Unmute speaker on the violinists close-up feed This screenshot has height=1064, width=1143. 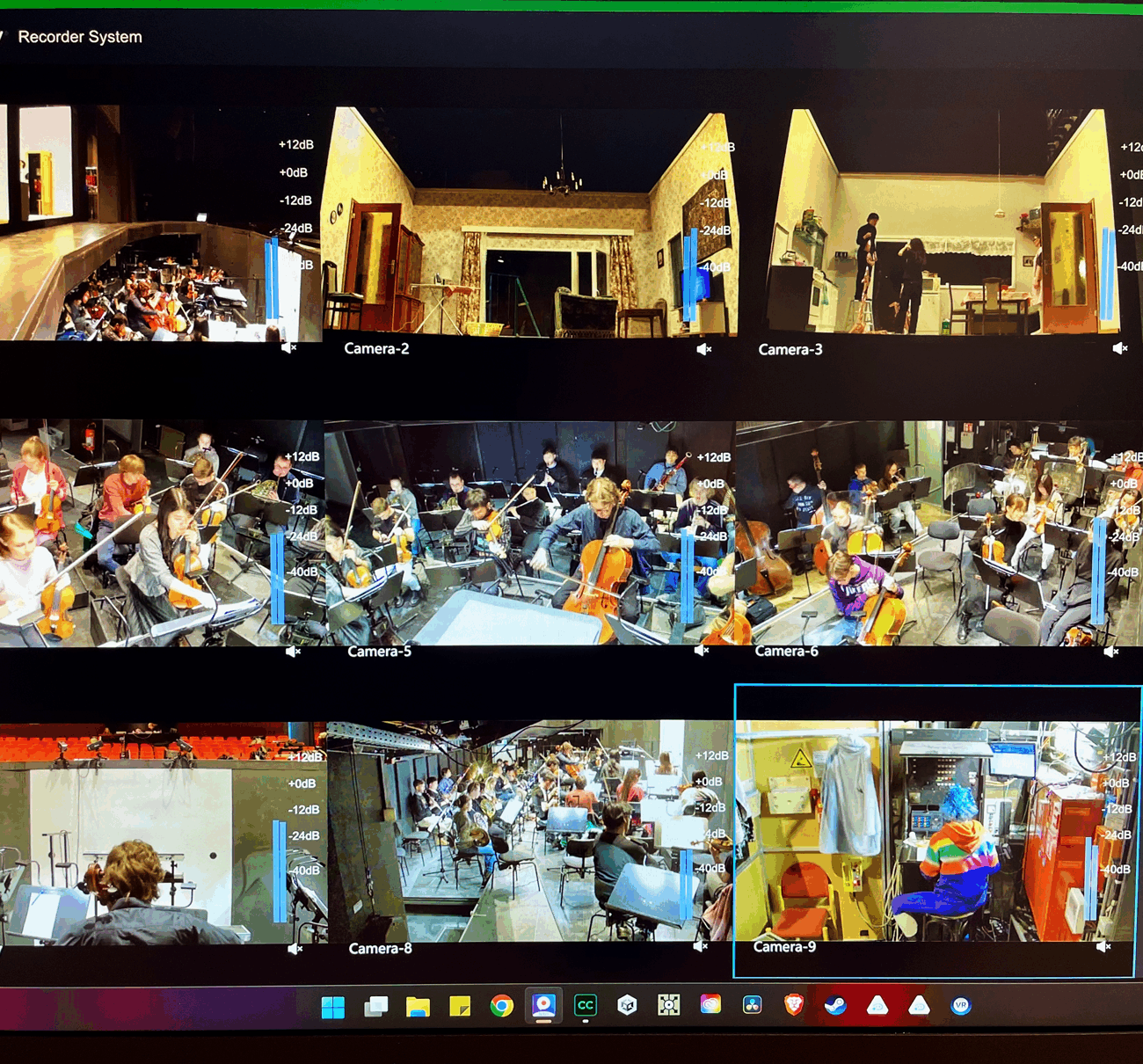coord(294,652)
